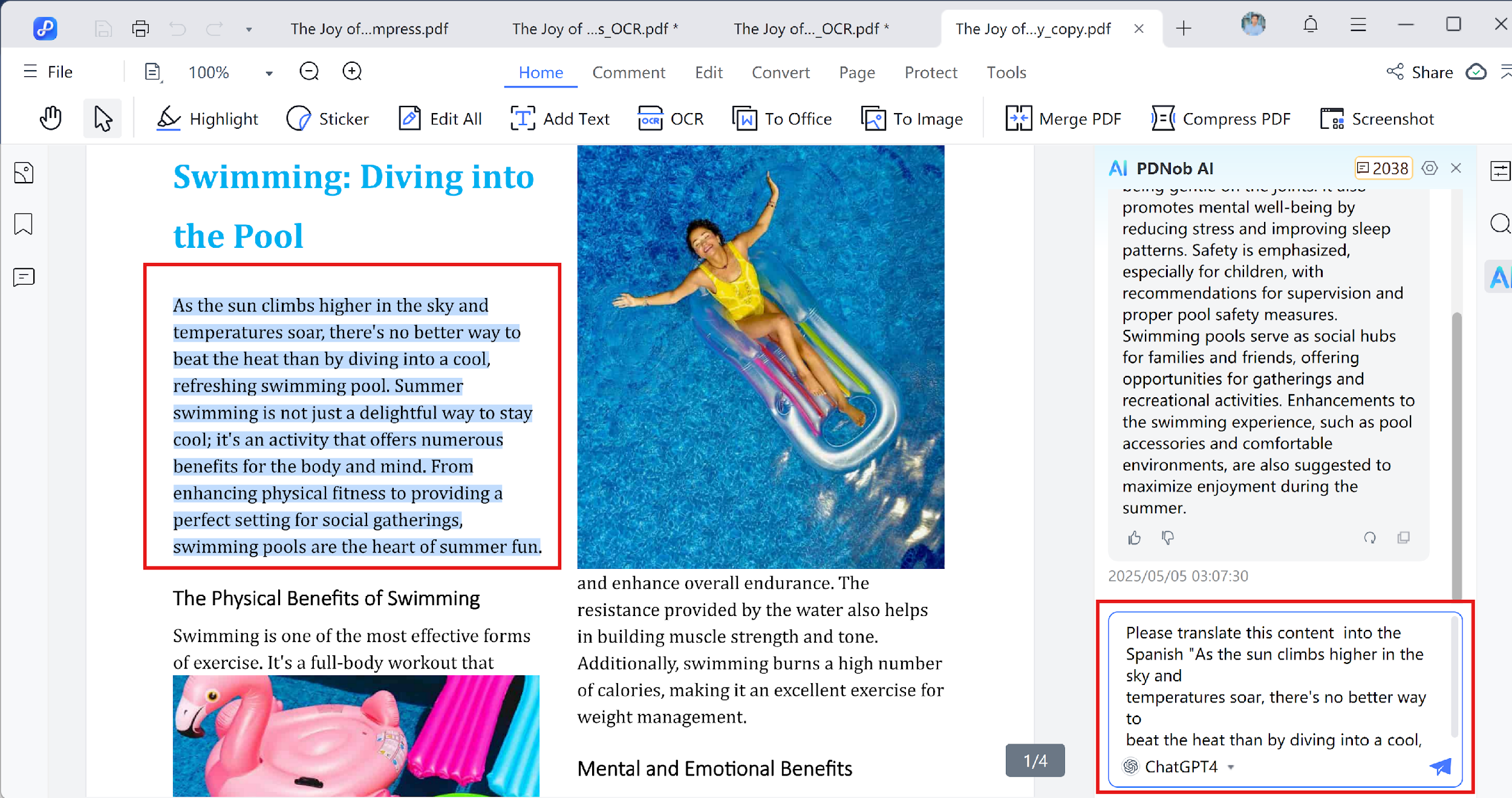Click the Screenshot tool

[x=1377, y=118]
